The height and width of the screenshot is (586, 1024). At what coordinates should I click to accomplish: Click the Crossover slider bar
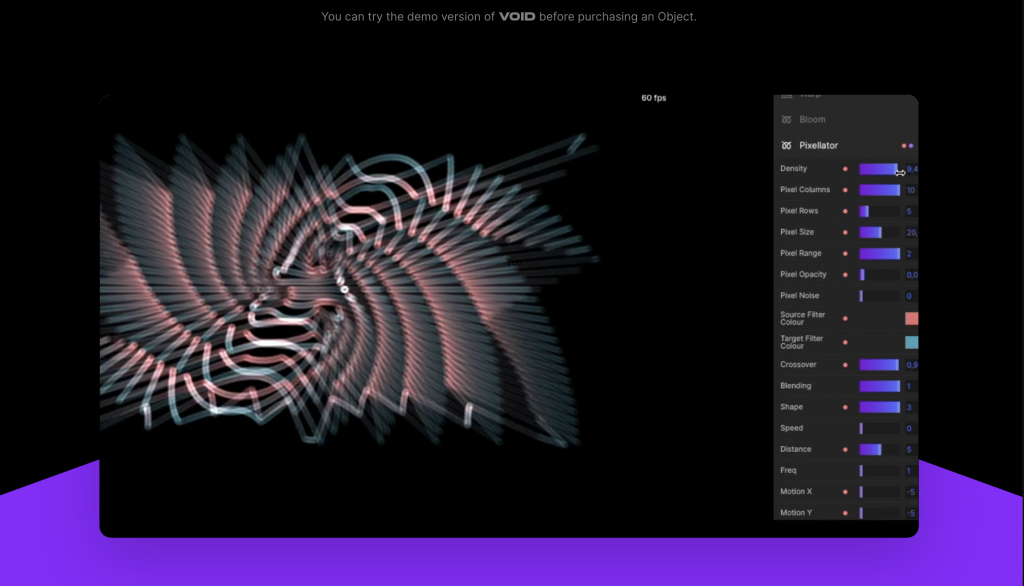[x=879, y=365]
